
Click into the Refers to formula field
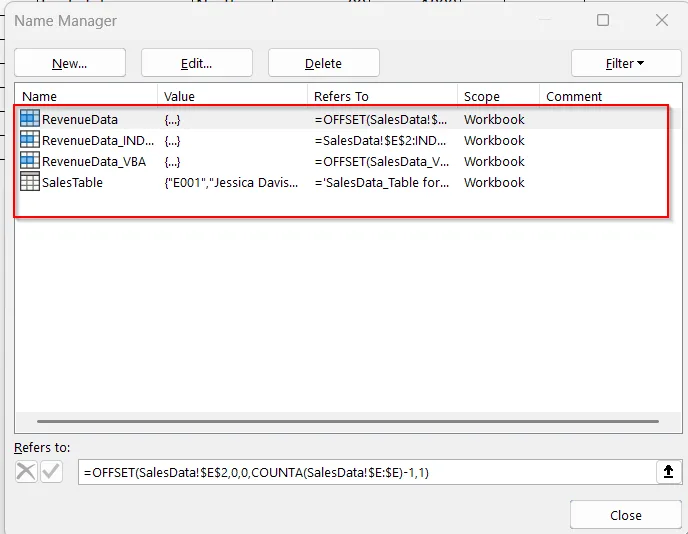[367, 472]
